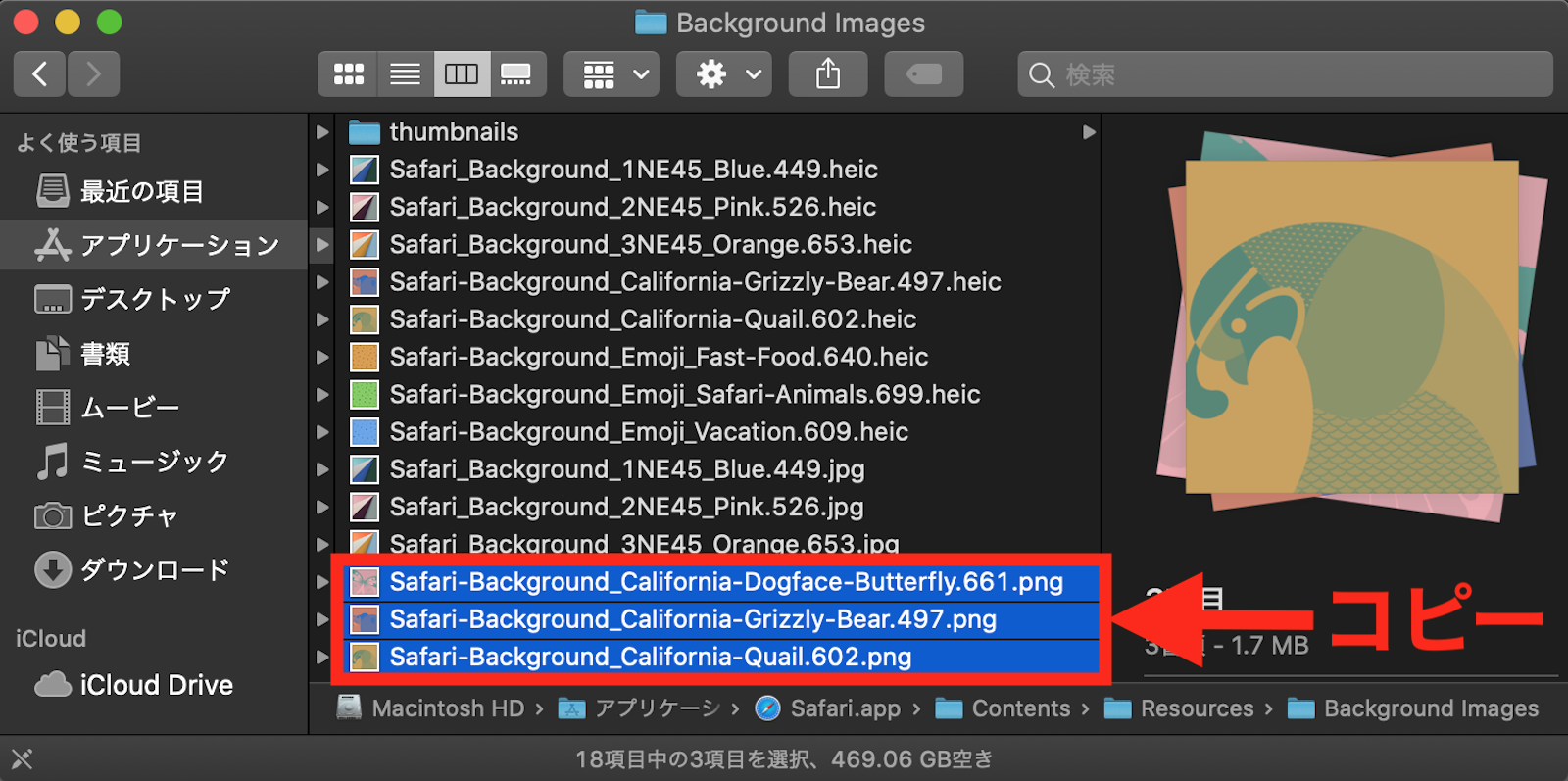Expand the row arrow beside Safari-Background_California-Quail.602.heic
The height and width of the screenshot is (781, 1568).
322,319
